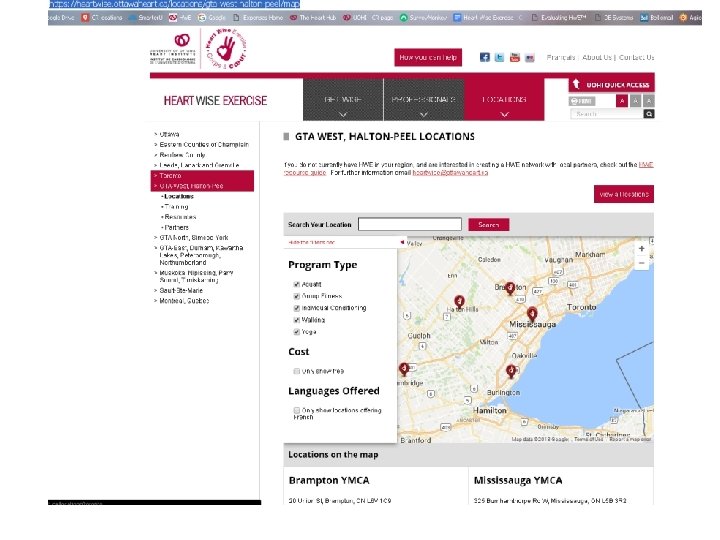This screenshot has height=540, width=720.
Task: Open the Google bookmark
Action: (x=212, y=17)
